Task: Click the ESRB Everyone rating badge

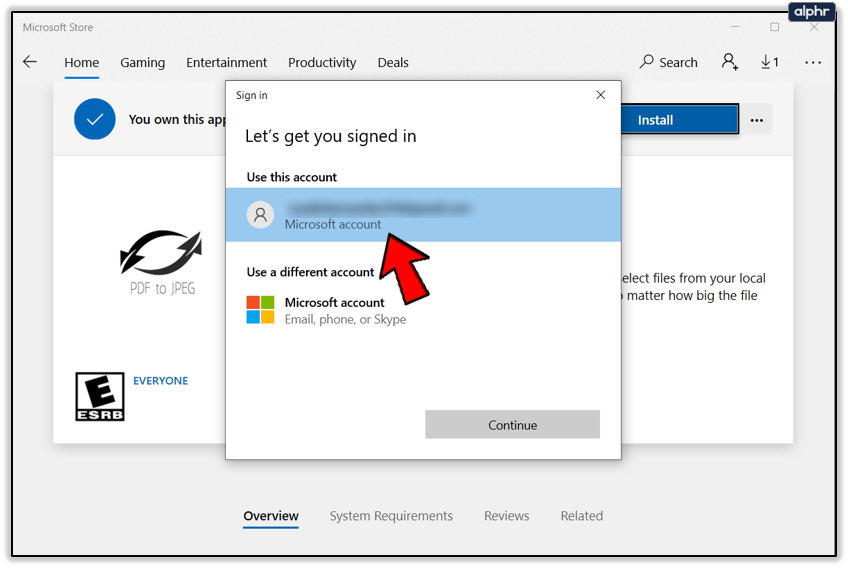Action: click(x=100, y=397)
